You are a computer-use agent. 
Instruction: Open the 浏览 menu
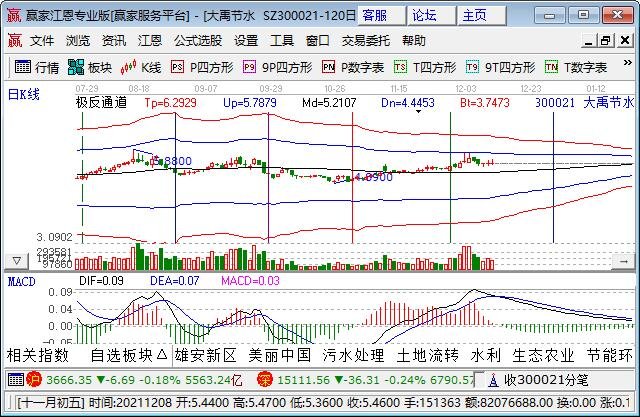[78, 40]
